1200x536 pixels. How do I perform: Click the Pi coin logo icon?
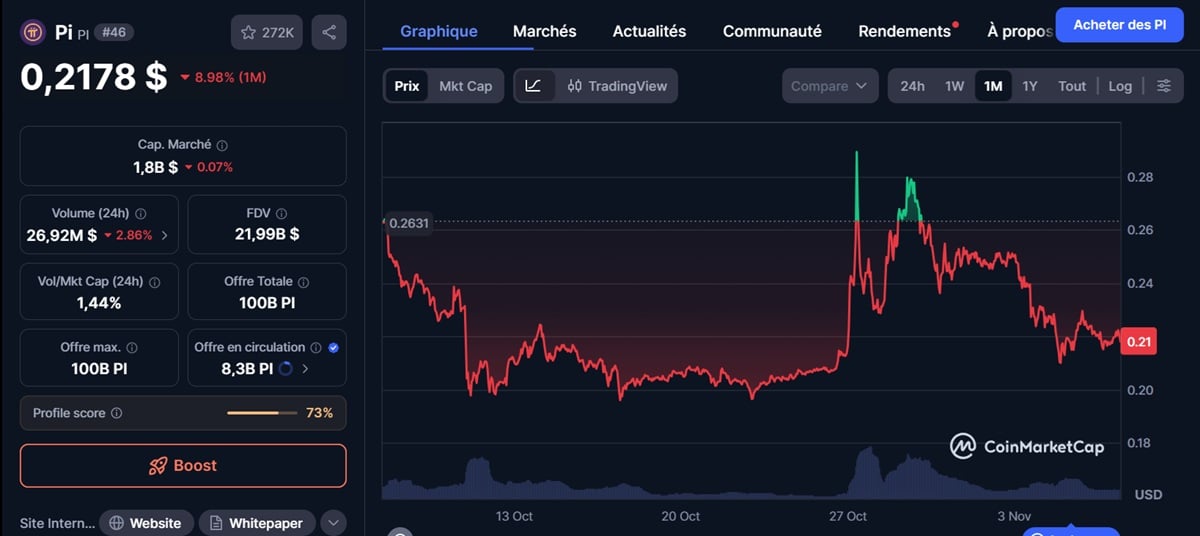tap(33, 32)
